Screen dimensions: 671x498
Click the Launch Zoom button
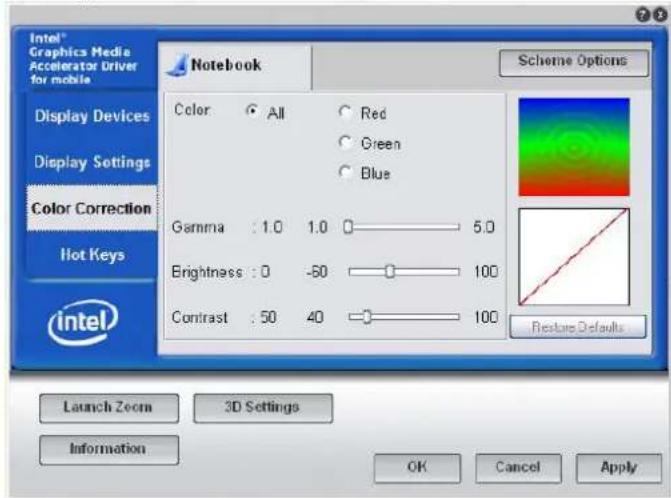coord(109,408)
